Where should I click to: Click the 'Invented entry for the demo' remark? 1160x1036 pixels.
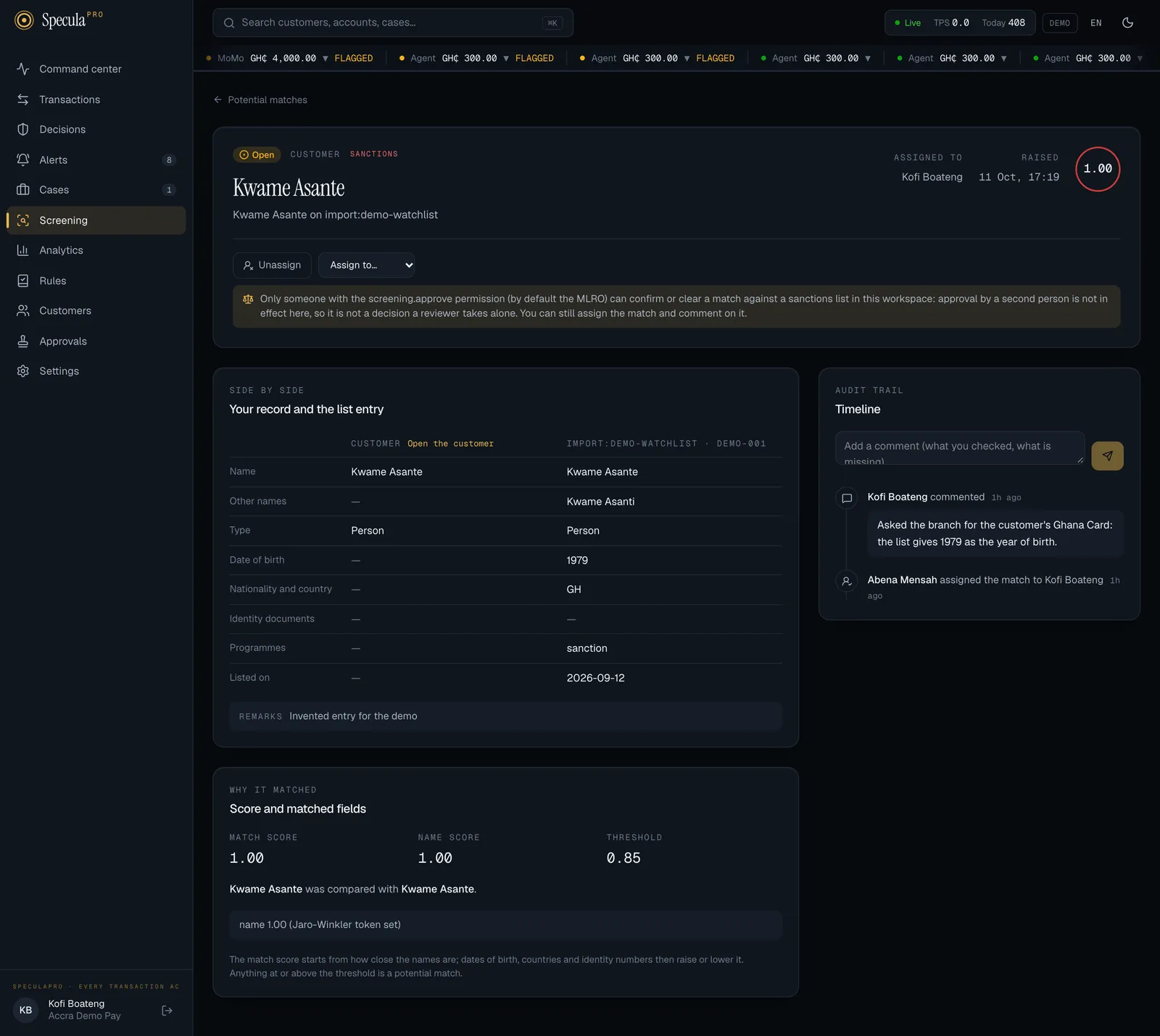[x=353, y=716]
